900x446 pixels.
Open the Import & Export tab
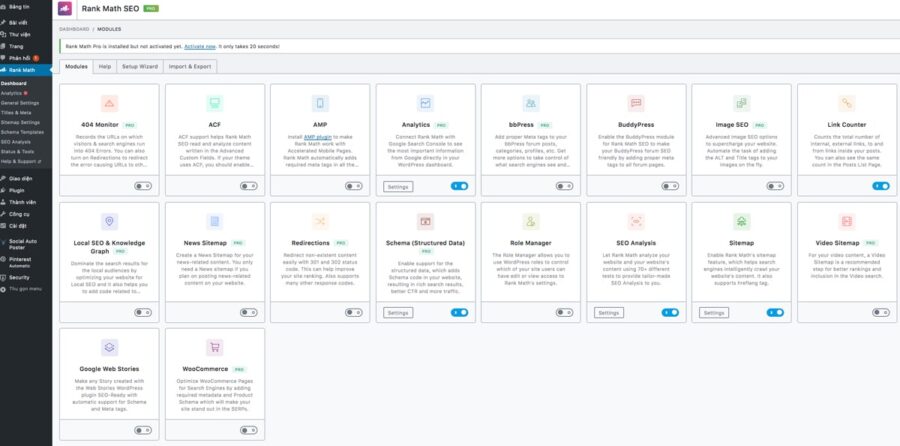(190, 67)
